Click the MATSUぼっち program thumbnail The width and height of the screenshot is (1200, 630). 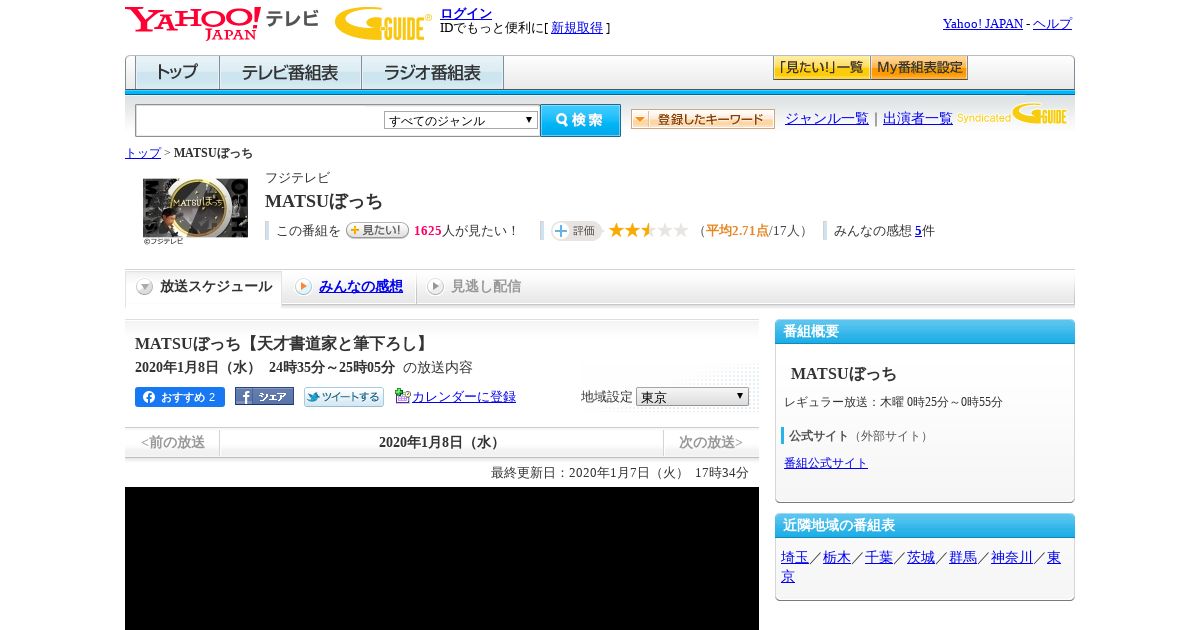(195, 208)
